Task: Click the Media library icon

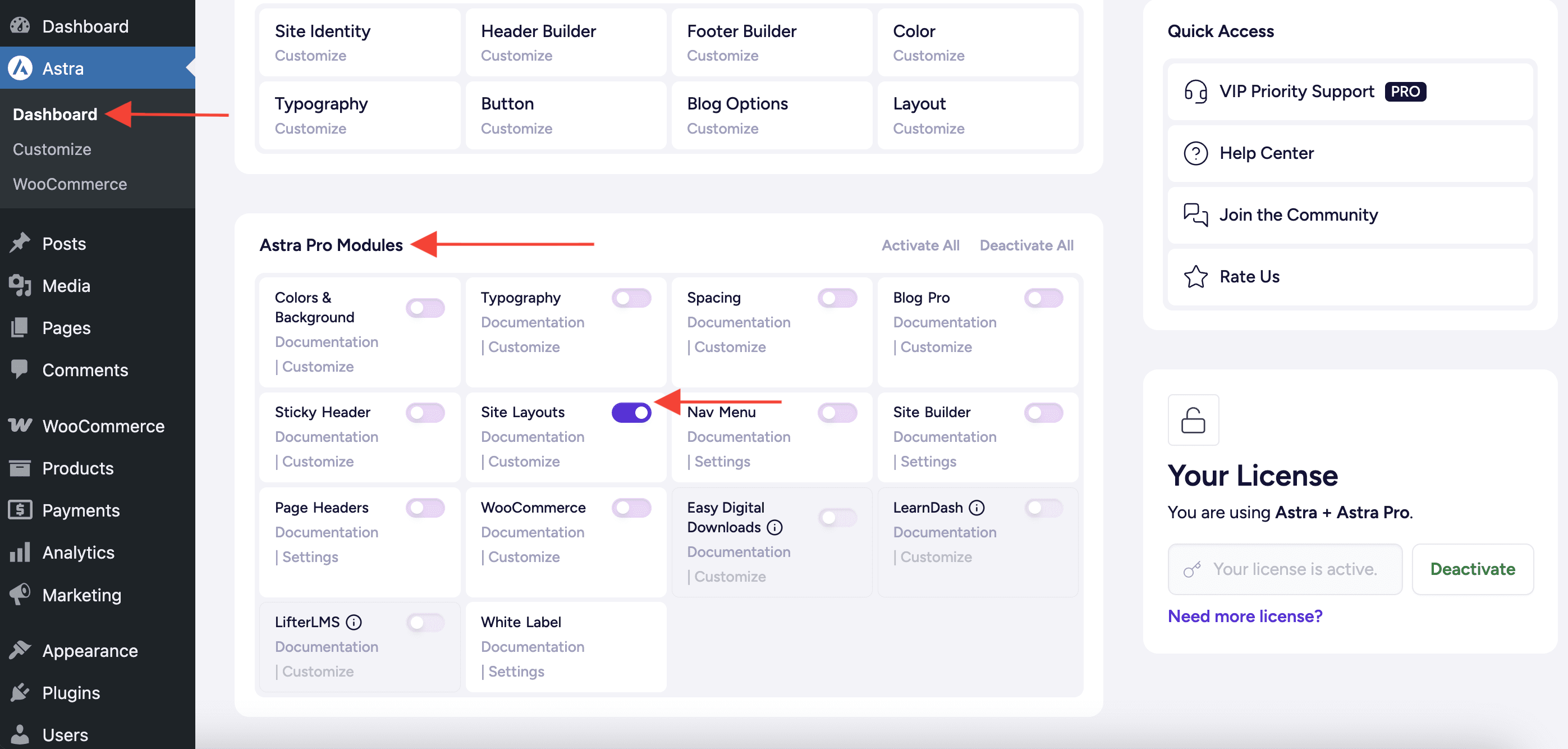Action: coord(20,285)
